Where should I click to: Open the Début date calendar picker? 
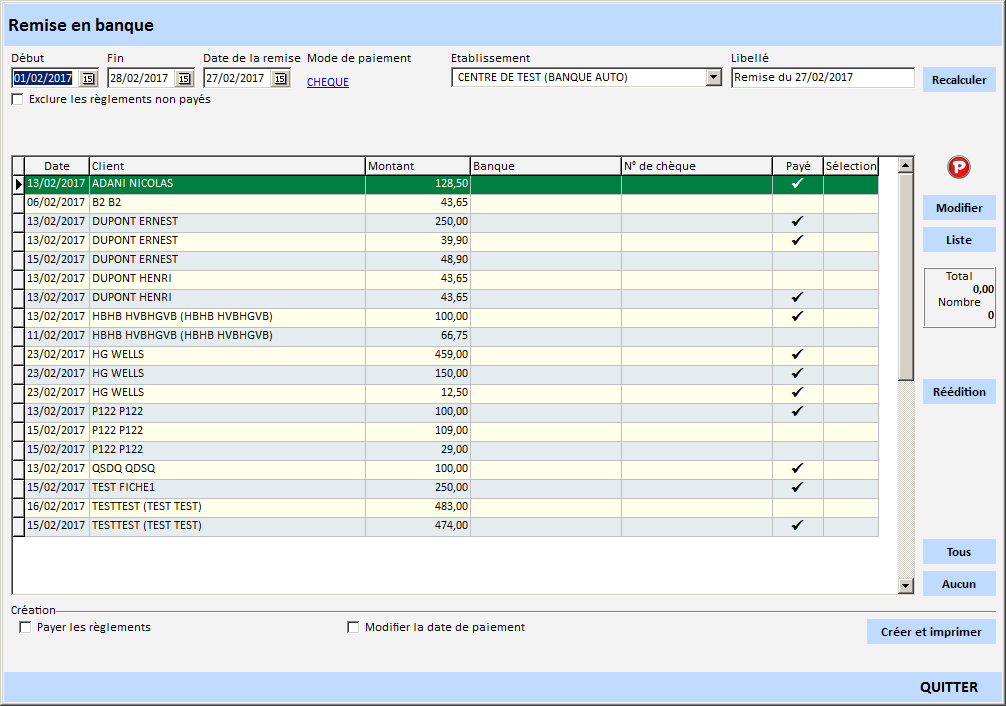[x=87, y=78]
